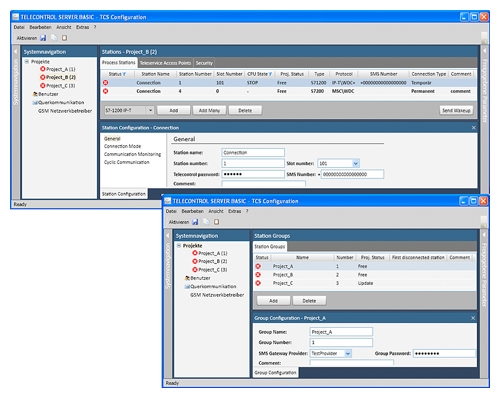Collapse Projekte node in Station Groups window tree
Viewport: 500px width, 398px height.
tap(179, 245)
